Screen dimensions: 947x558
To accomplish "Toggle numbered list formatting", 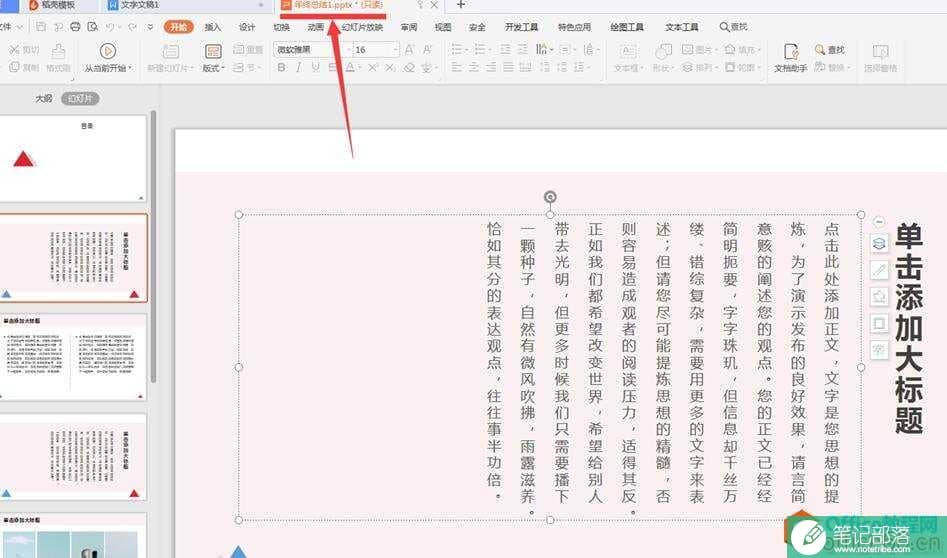I will [480, 50].
